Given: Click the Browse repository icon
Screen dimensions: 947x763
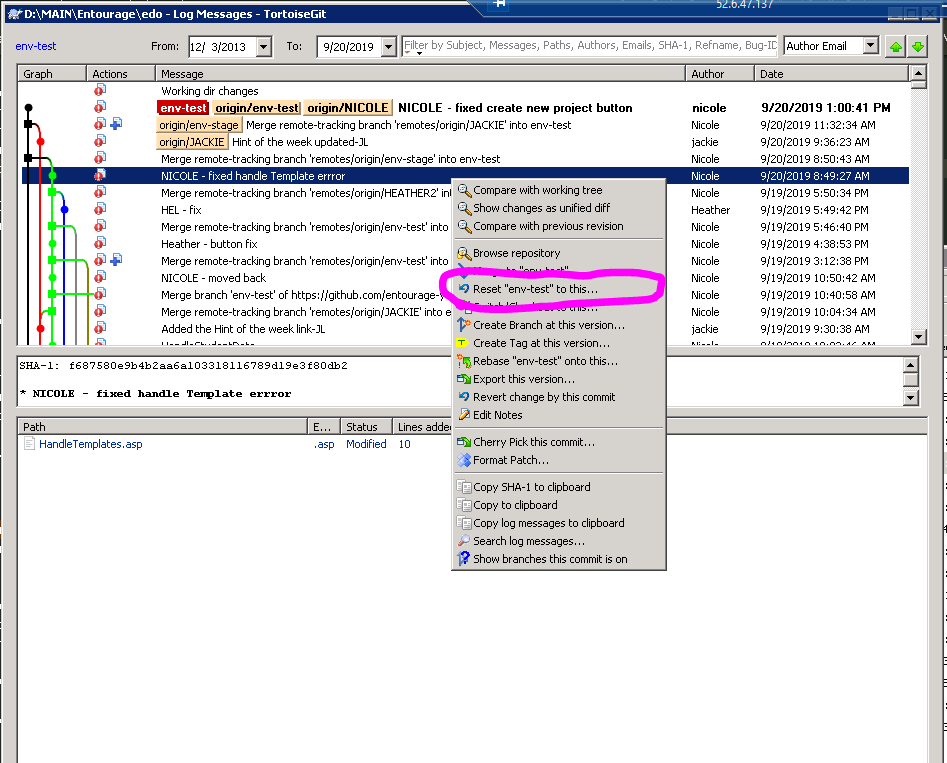Looking at the screenshot, I should click(x=464, y=253).
